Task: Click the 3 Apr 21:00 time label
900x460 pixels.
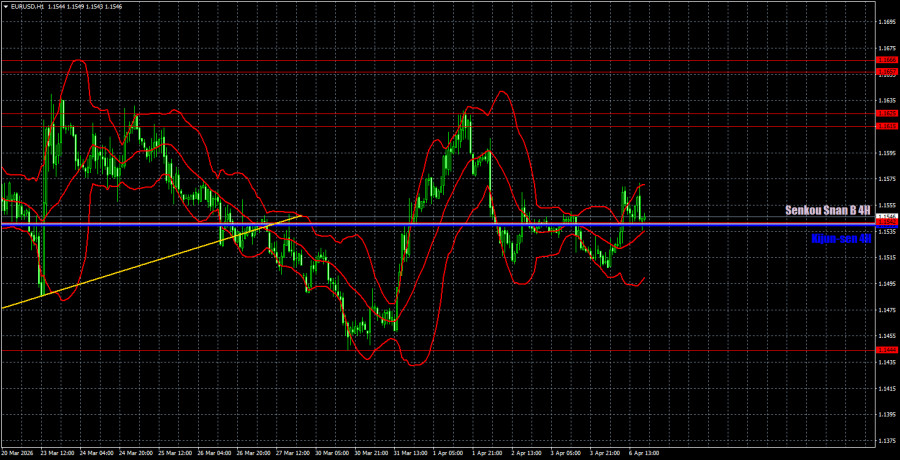Action: tap(605, 453)
